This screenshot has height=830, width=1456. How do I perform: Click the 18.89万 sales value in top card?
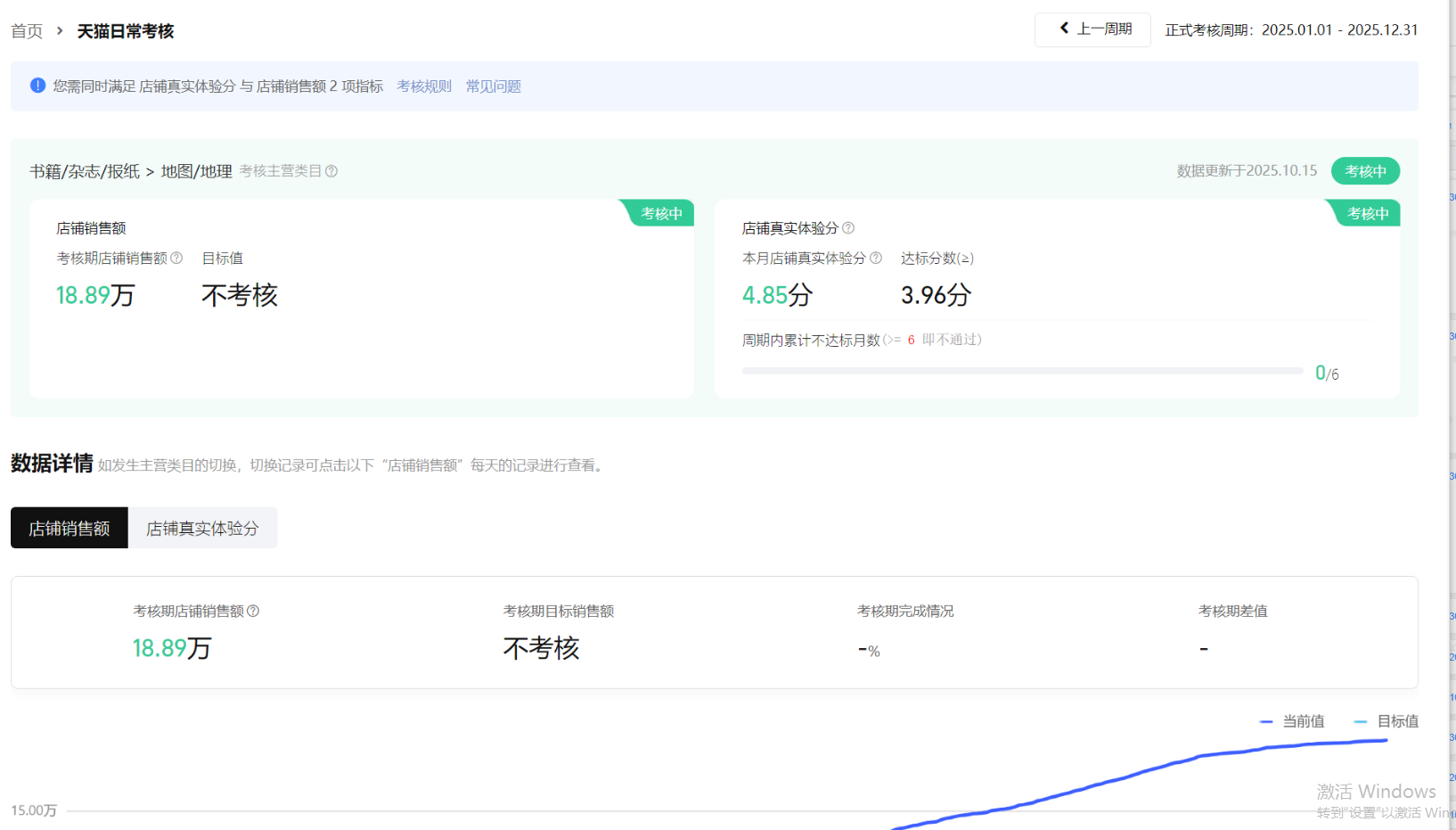95,295
